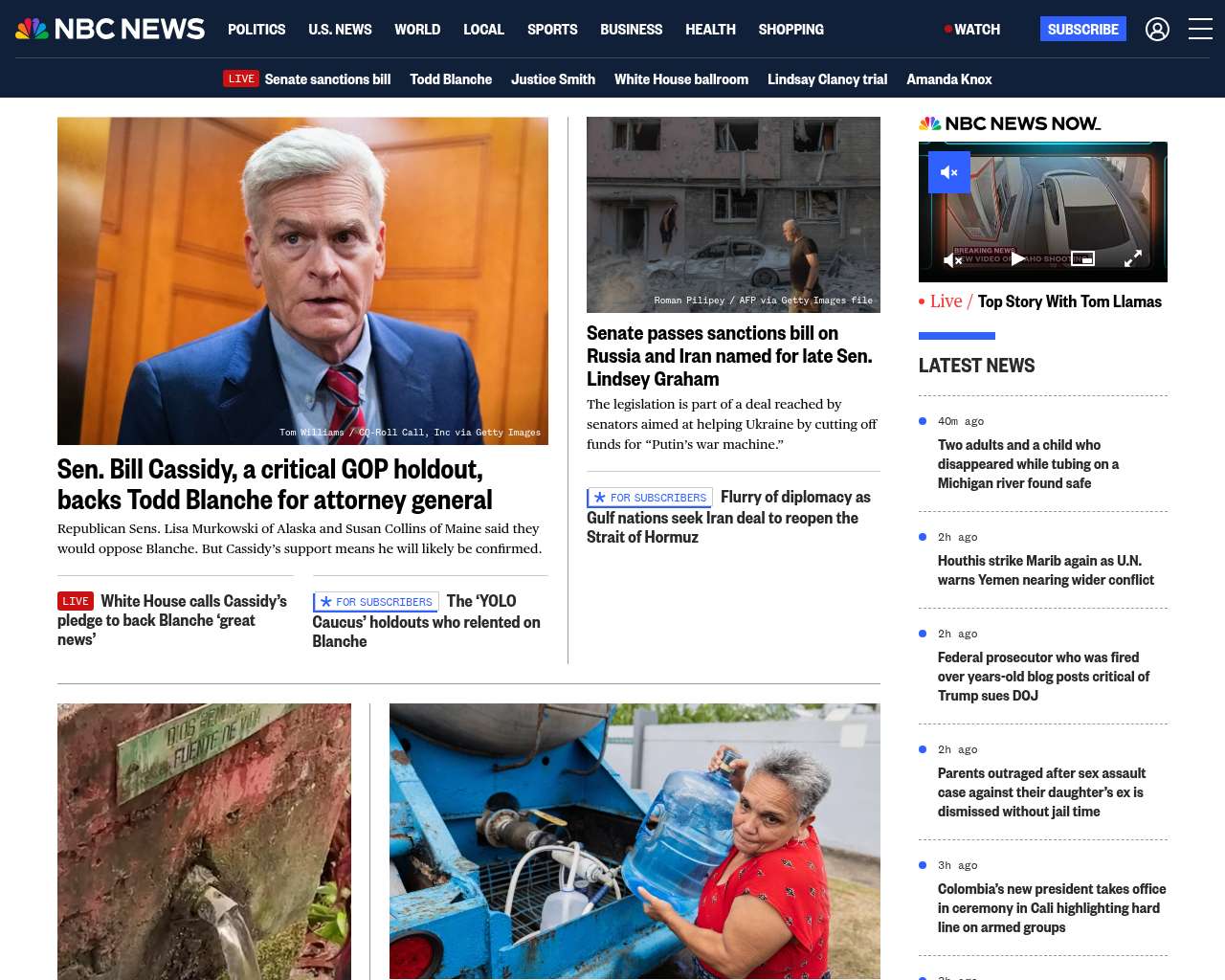
Task: Open White House calls Cassidy's pledge live story
Action: (x=172, y=620)
